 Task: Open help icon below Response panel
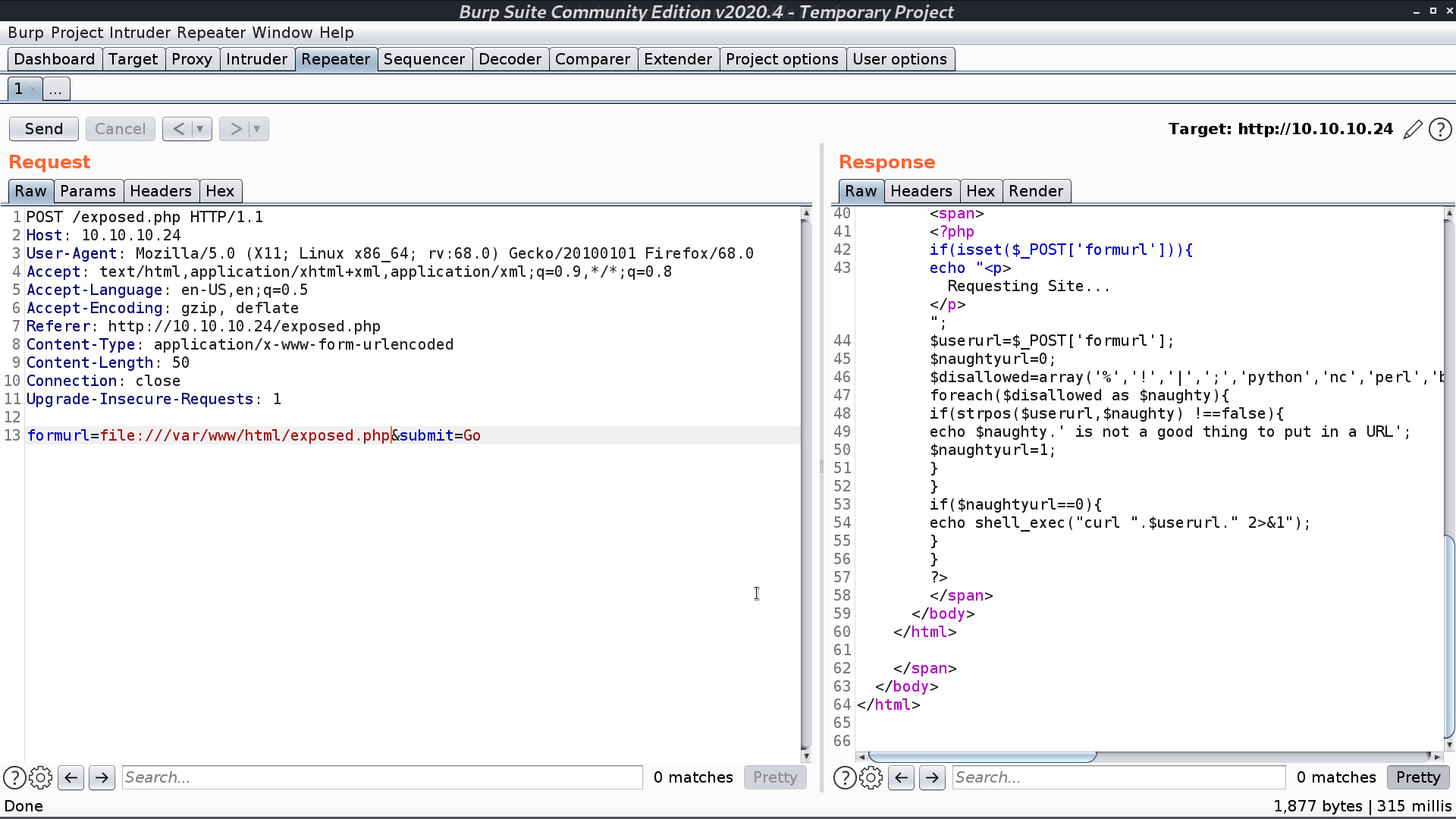(845, 777)
